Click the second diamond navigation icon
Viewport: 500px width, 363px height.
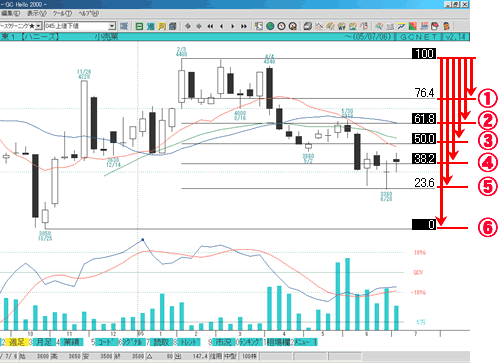(199, 26)
